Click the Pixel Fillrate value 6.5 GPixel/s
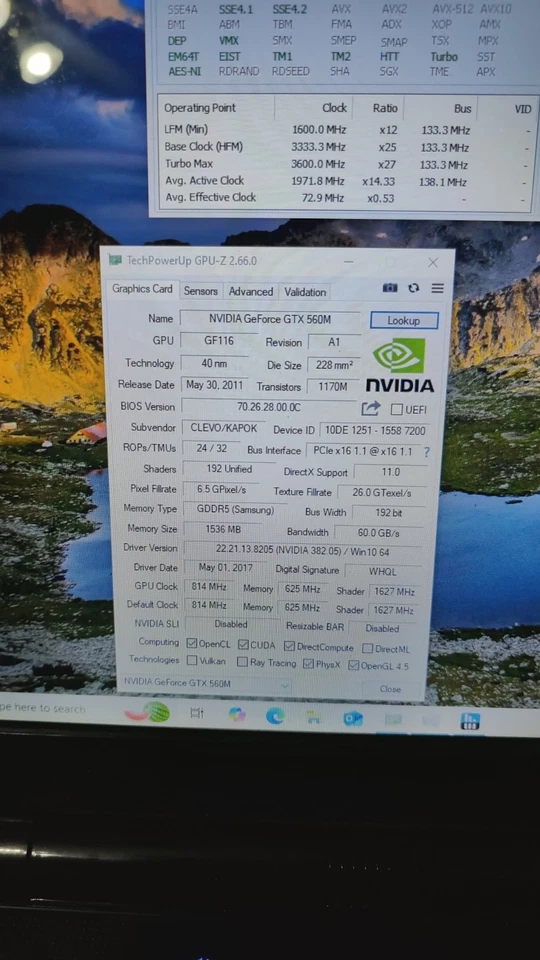 pyautogui.click(x=221, y=489)
